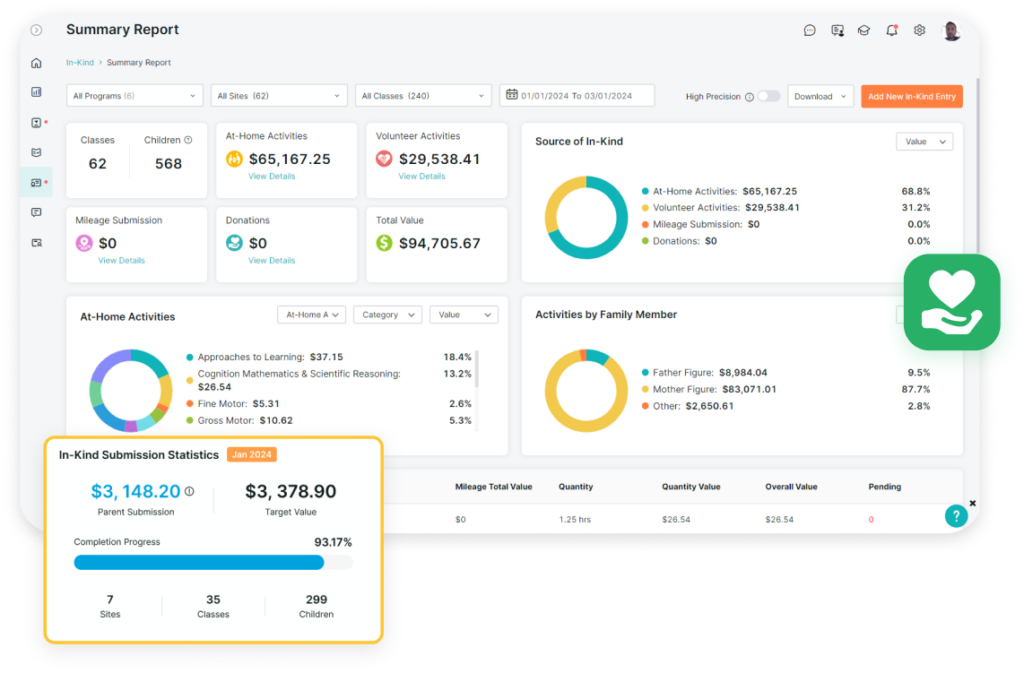Open the settings gear in the header
The width and height of the screenshot is (1024, 673).
click(920, 30)
